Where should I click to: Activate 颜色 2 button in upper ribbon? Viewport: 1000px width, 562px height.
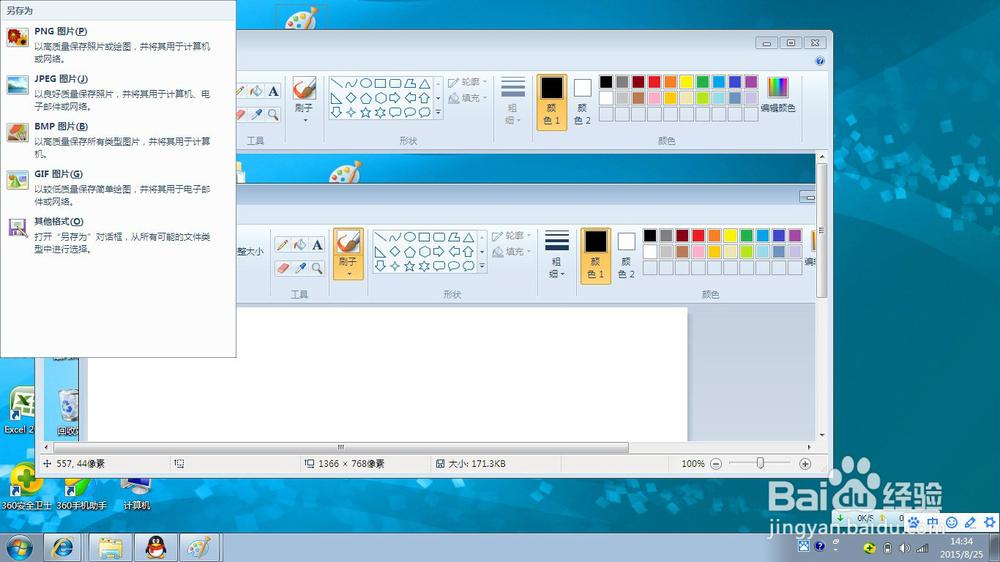click(x=582, y=102)
